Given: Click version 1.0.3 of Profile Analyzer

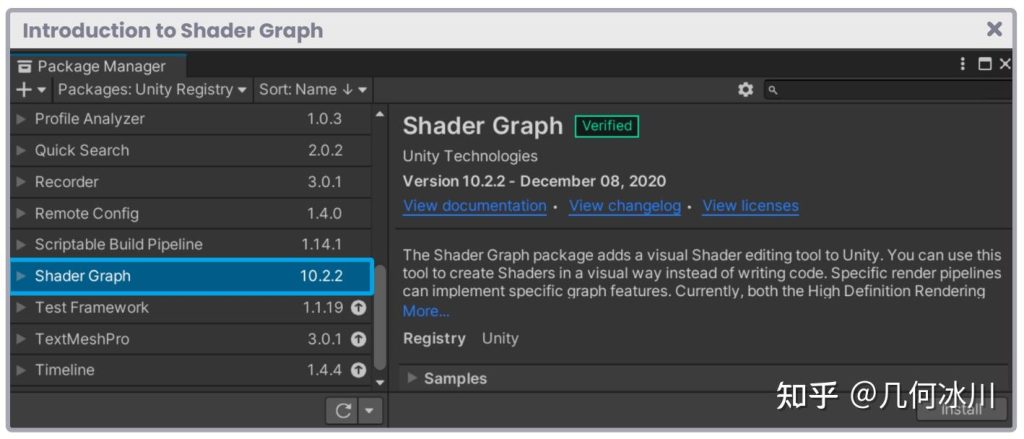Looking at the screenshot, I should tap(325, 119).
